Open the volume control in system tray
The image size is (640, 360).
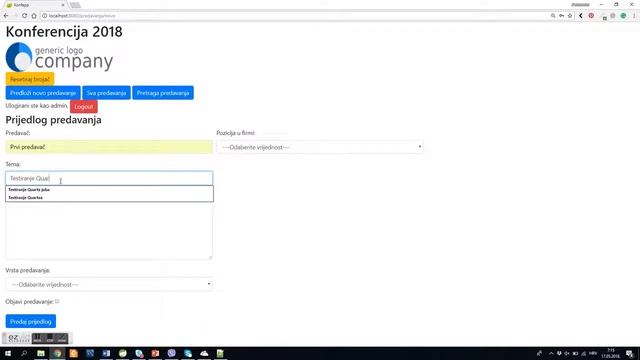pos(567,353)
